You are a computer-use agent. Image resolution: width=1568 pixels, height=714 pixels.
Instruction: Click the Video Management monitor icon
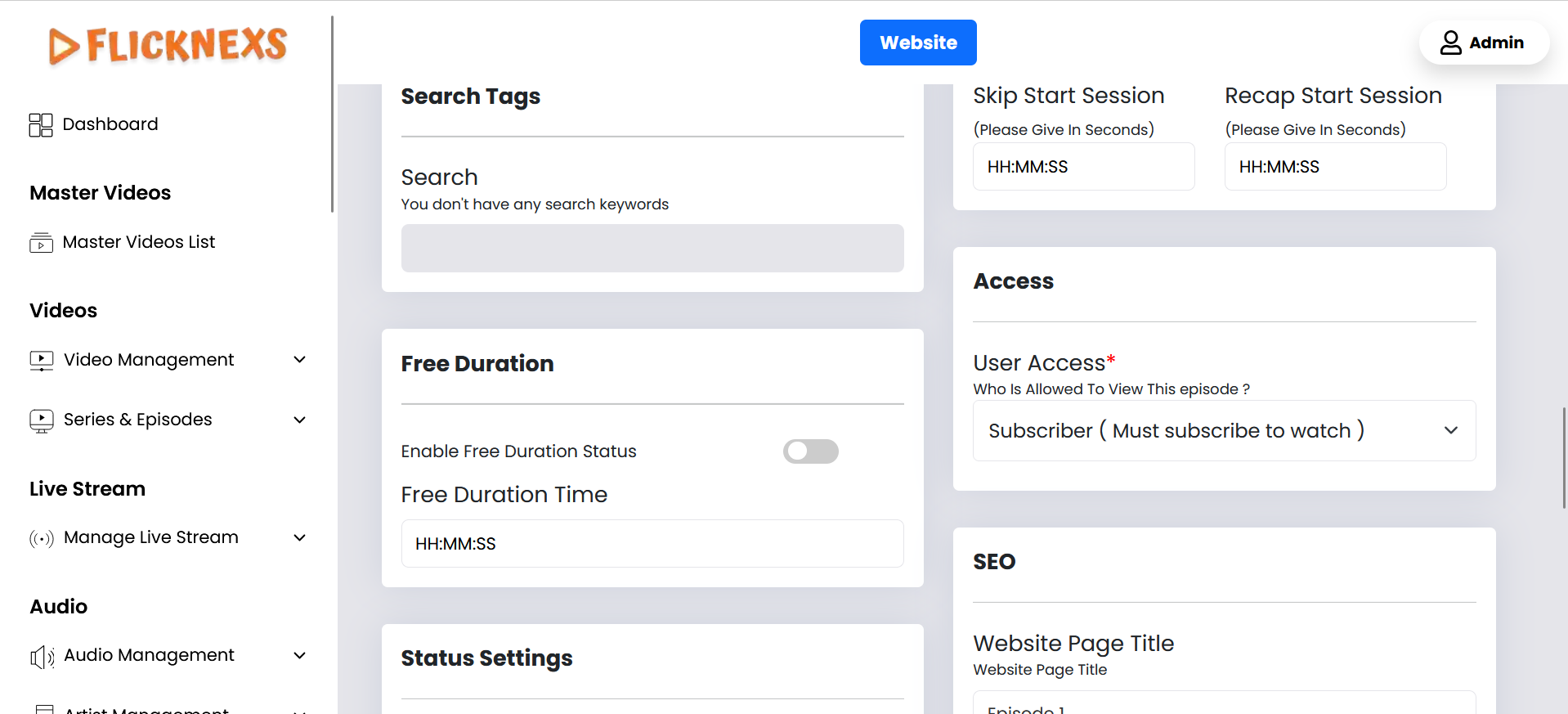(41, 361)
